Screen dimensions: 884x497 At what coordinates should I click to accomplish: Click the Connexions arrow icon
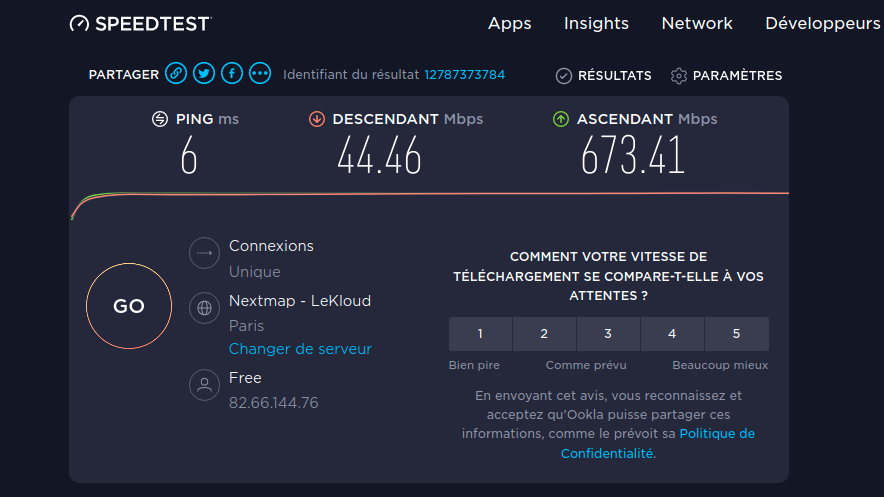tap(204, 254)
